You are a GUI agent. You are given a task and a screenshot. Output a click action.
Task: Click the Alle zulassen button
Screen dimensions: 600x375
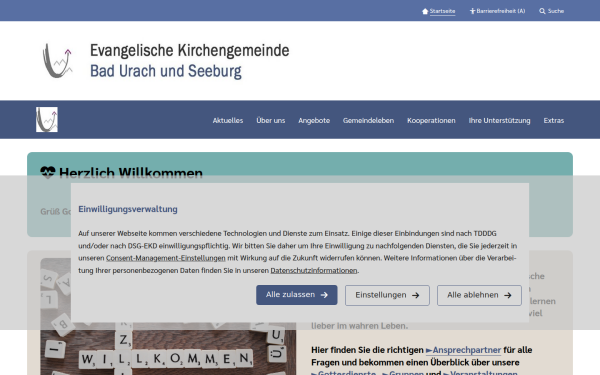click(297, 295)
